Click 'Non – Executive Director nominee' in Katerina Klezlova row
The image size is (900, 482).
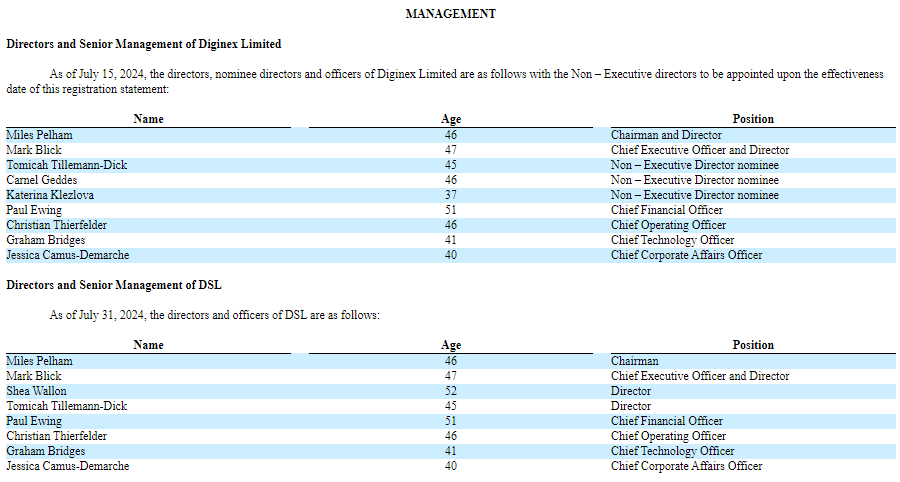point(695,195)
